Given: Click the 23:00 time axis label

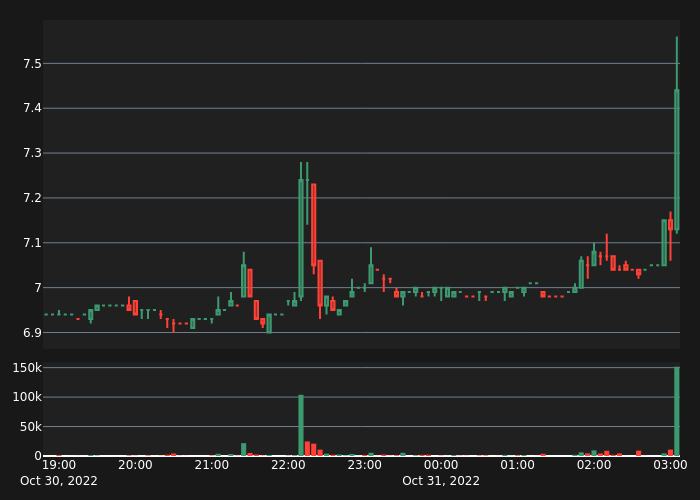Looking at the screenshot, I should click(x=365, y=465).
